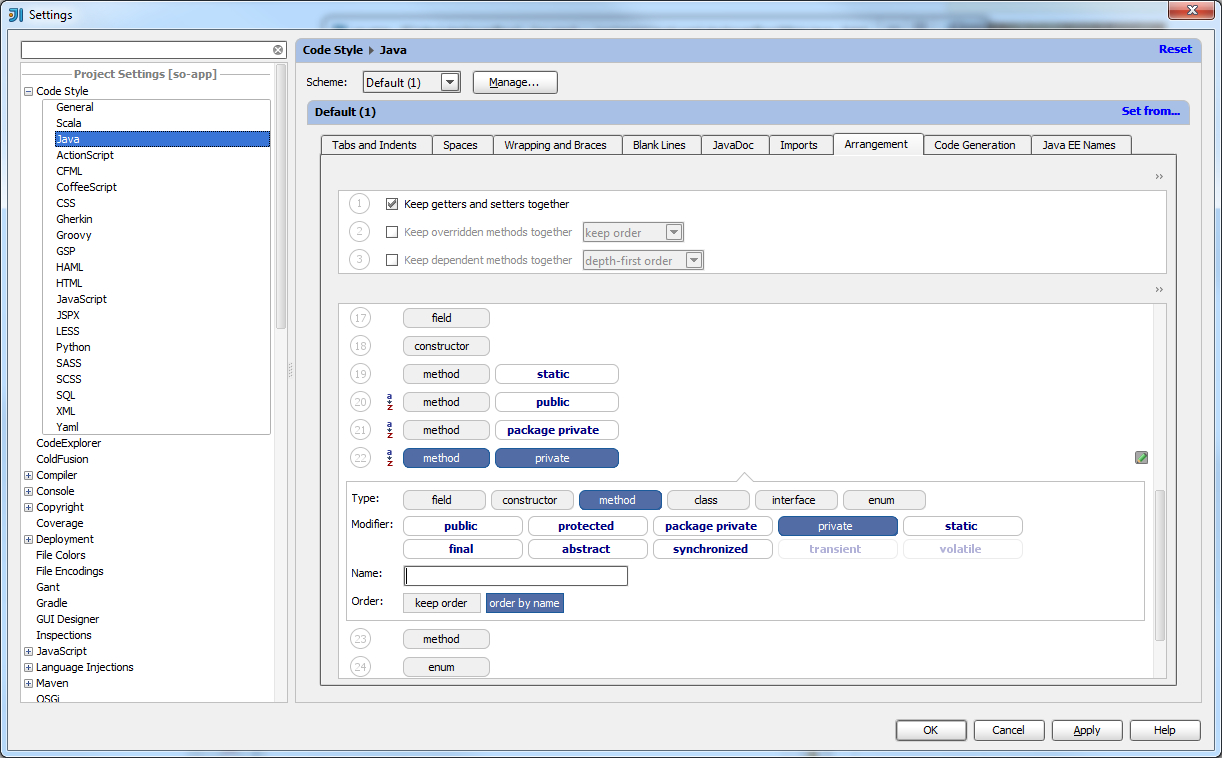
Task: Expand the Copyright tree node
Action: click(x=28, y=507)
